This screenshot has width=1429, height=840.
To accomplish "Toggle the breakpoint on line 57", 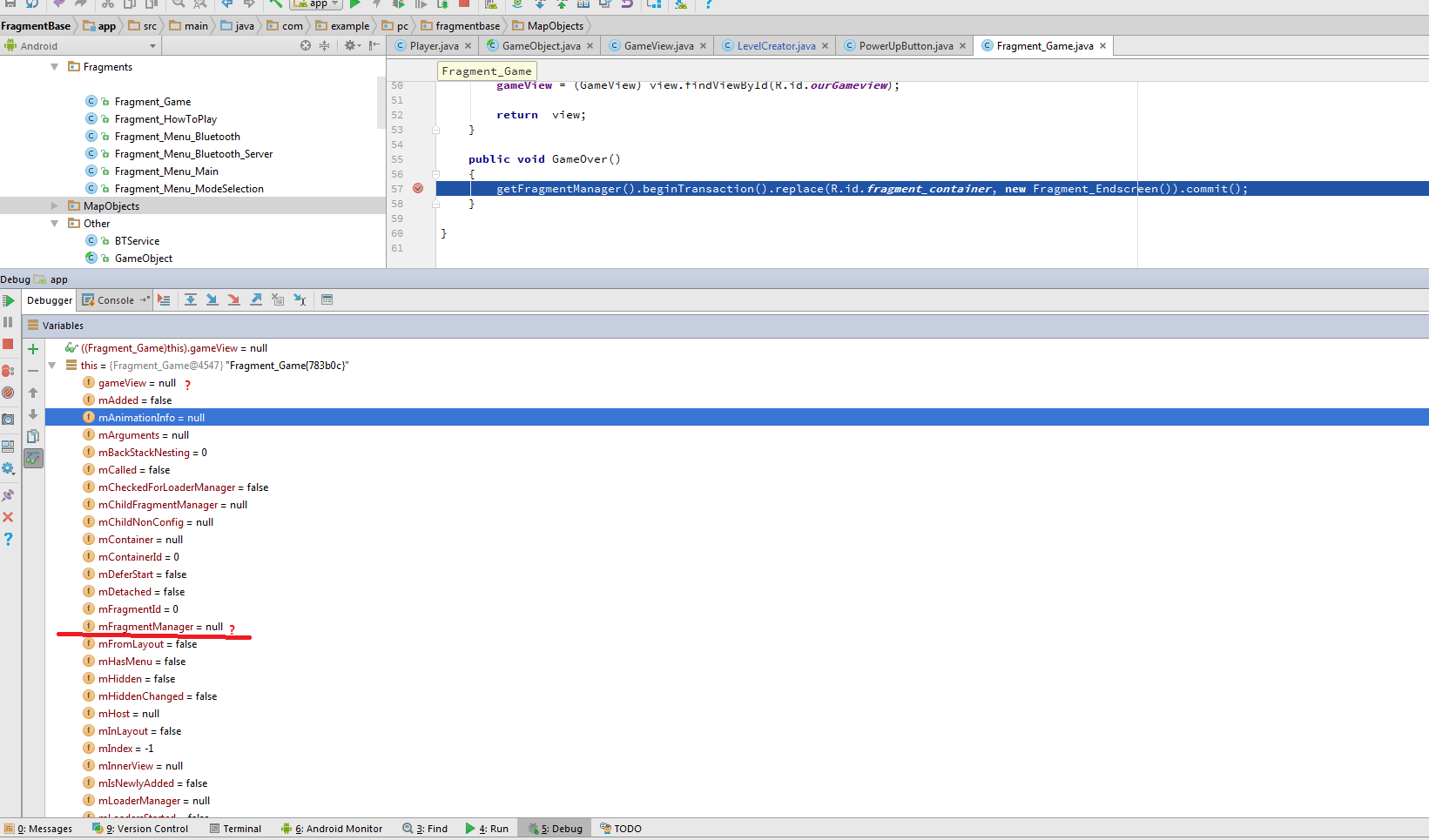I will (x=418, y=189).
